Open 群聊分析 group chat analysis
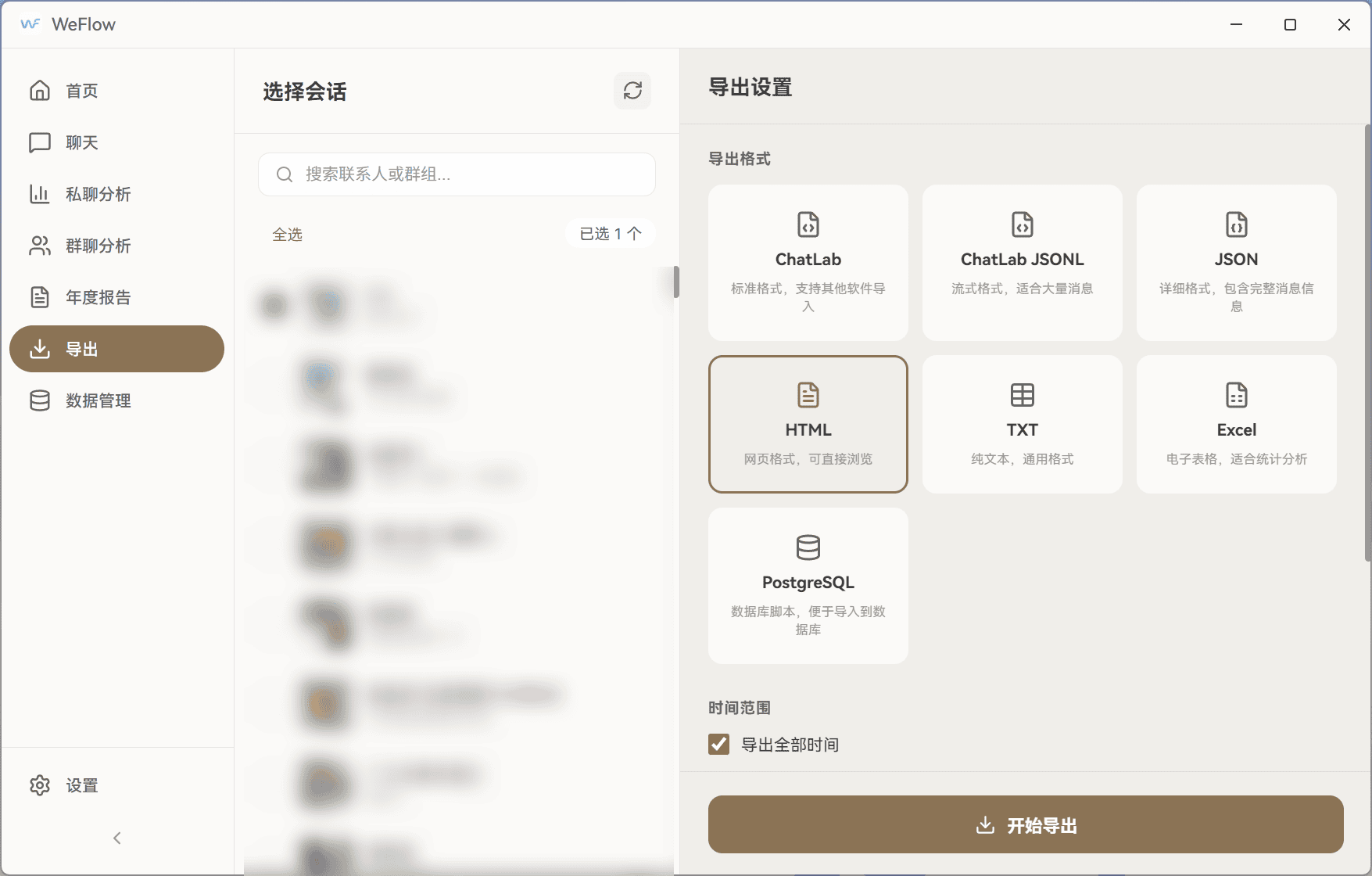 99,246
